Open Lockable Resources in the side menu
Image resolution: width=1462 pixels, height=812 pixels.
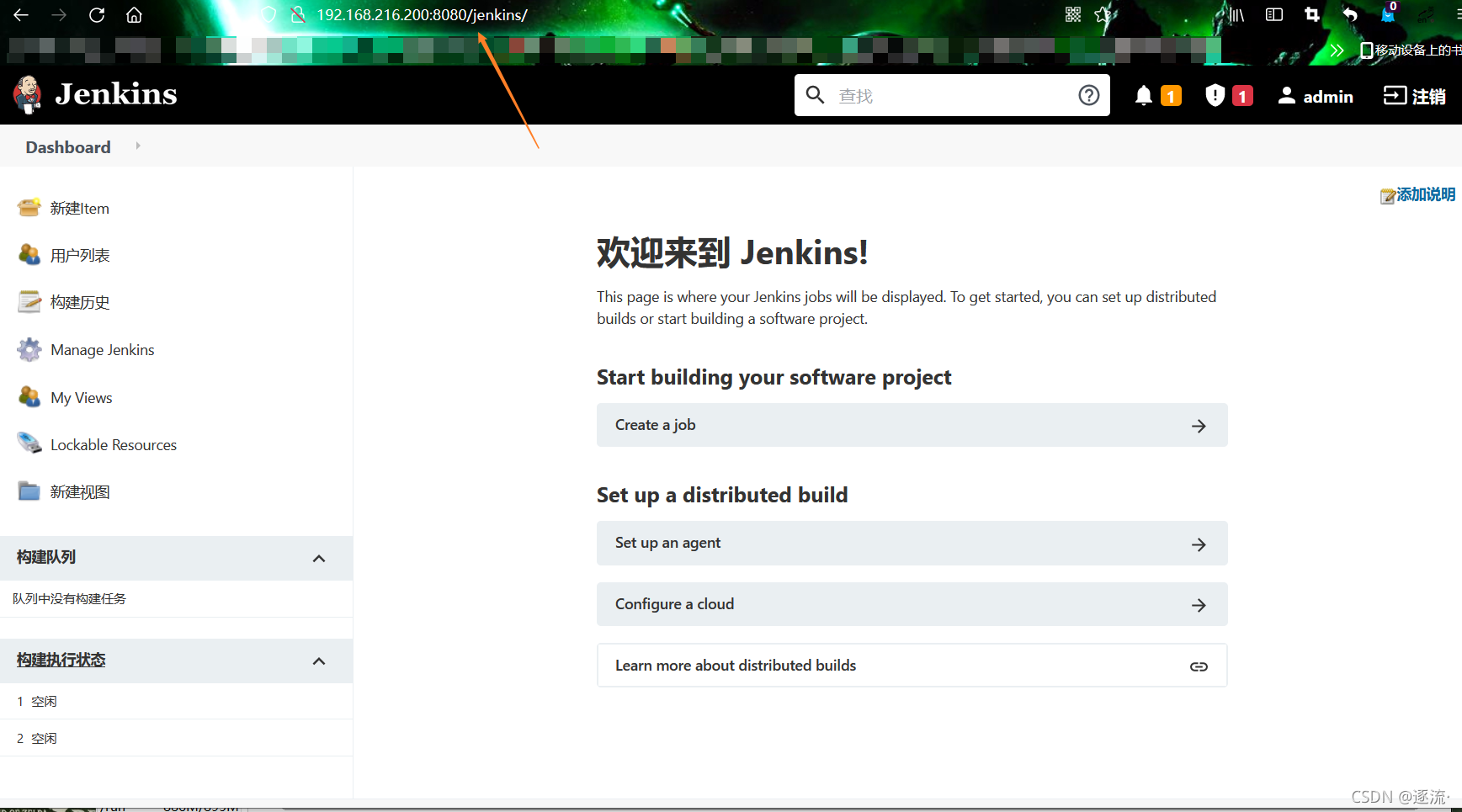coord(114,445)
